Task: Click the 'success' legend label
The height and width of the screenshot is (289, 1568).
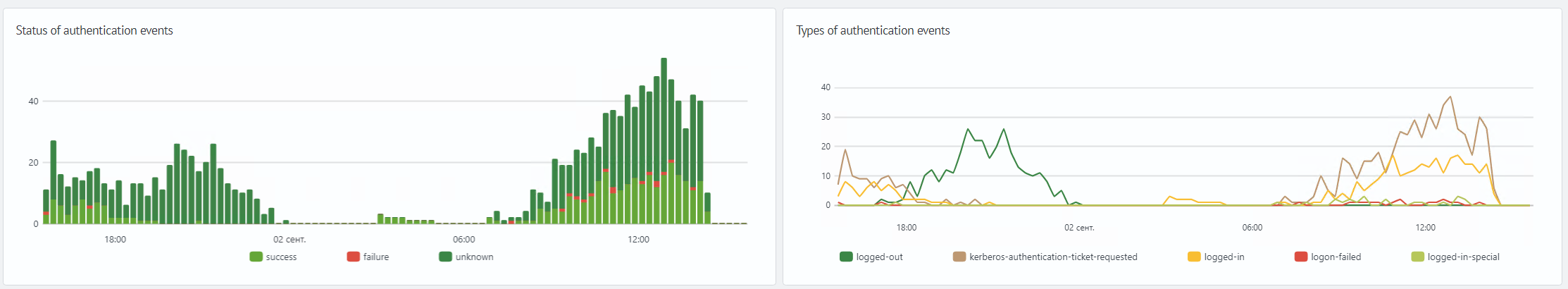Action: click(x=281, y=257)
